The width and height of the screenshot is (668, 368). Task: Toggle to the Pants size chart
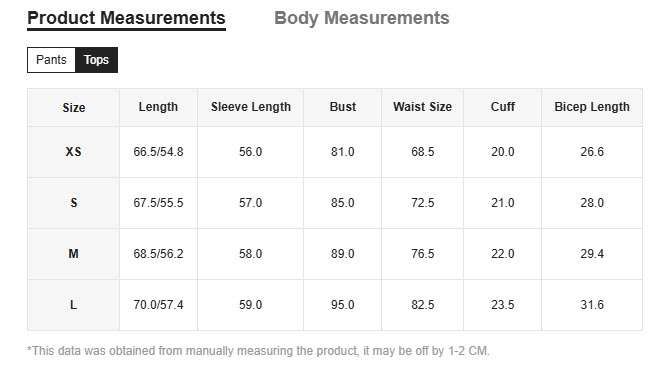pyautogui.click(x=51, y=60)
